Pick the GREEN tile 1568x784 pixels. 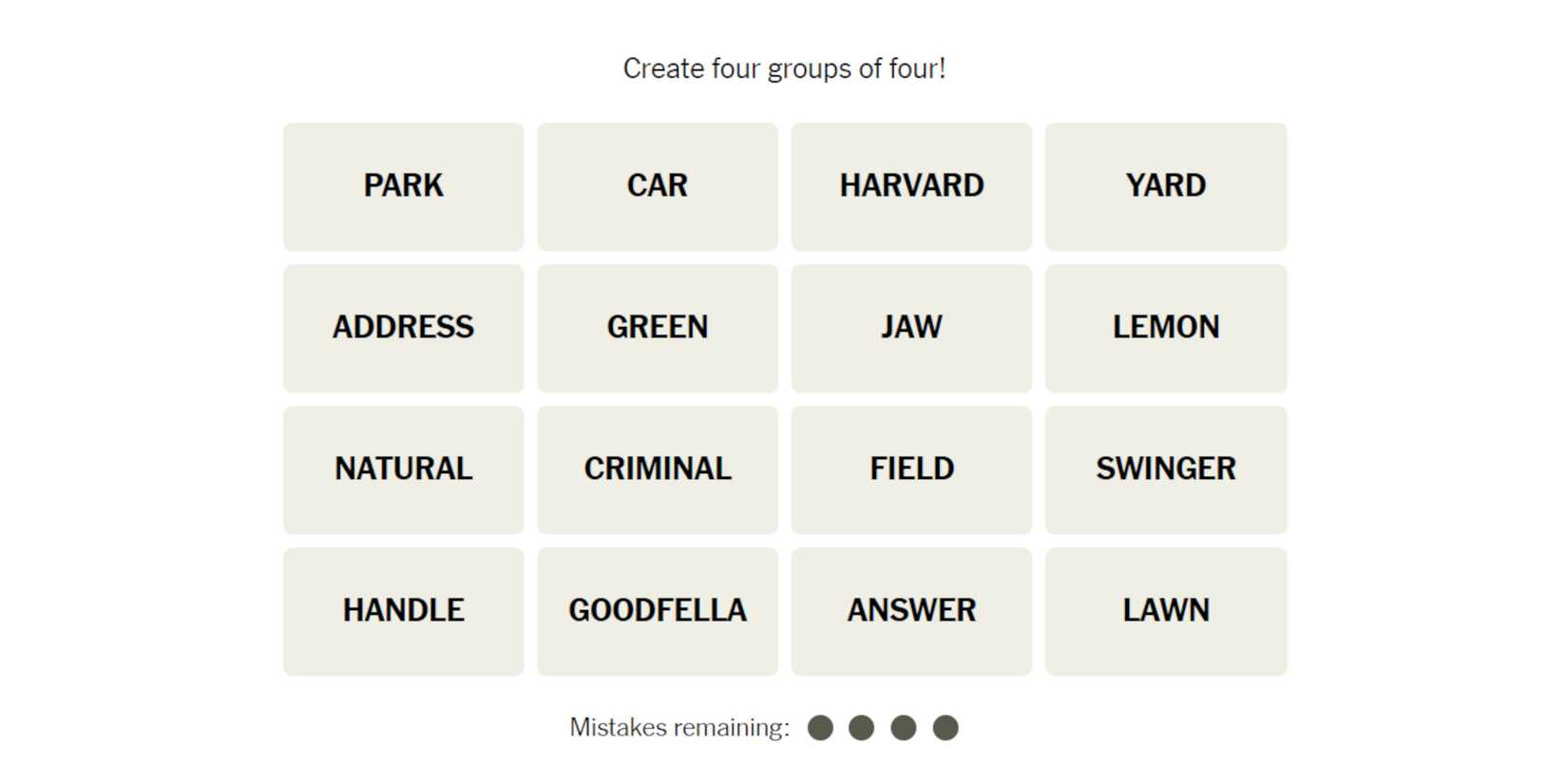657,328
